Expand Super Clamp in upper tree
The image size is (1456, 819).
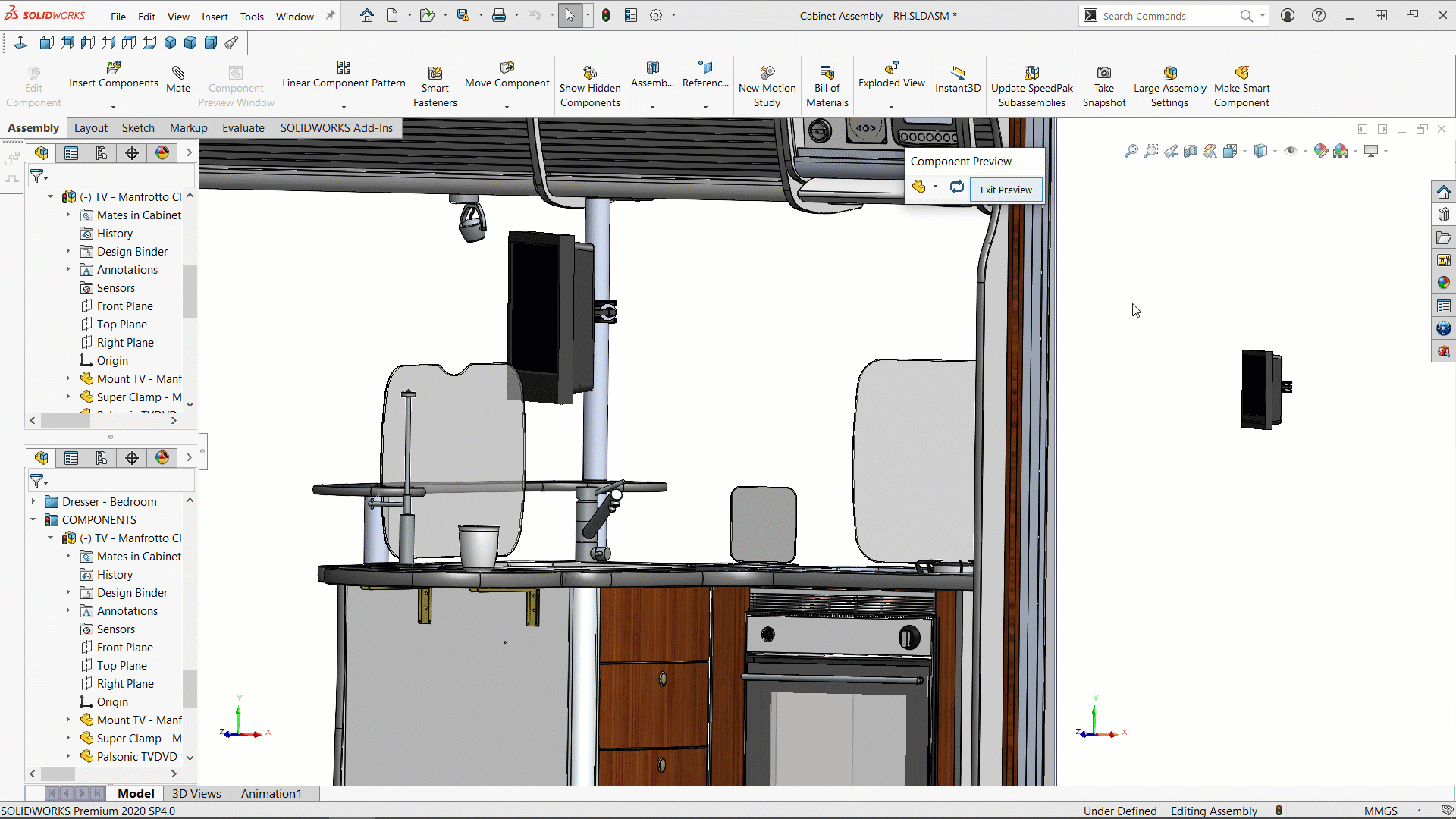pos(67,397)
